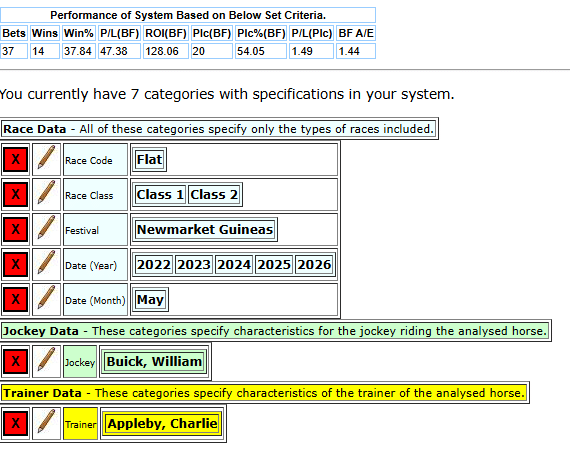Edit the Trainer criterion pencil icon
Image resolution: width=570 pixels, height=460 pixels.
[x=47, y=423]
